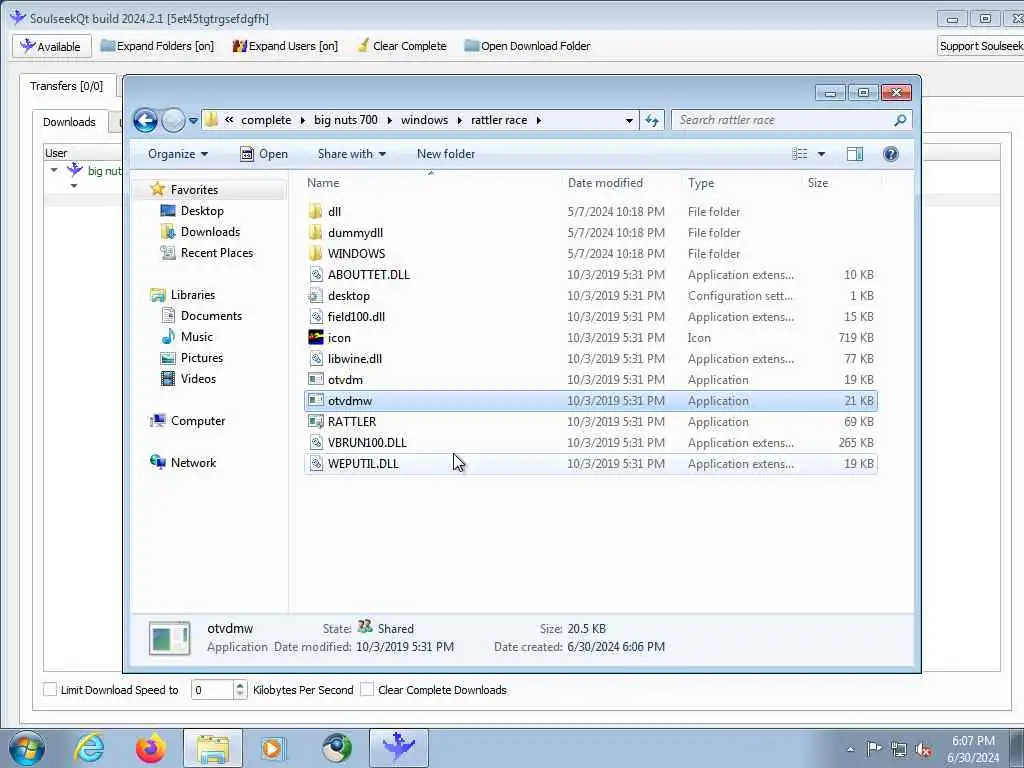Click Clear Complete in Soulseek toolbar
The height and width of the screenshot is (768, 1024).
pos(402,46)
